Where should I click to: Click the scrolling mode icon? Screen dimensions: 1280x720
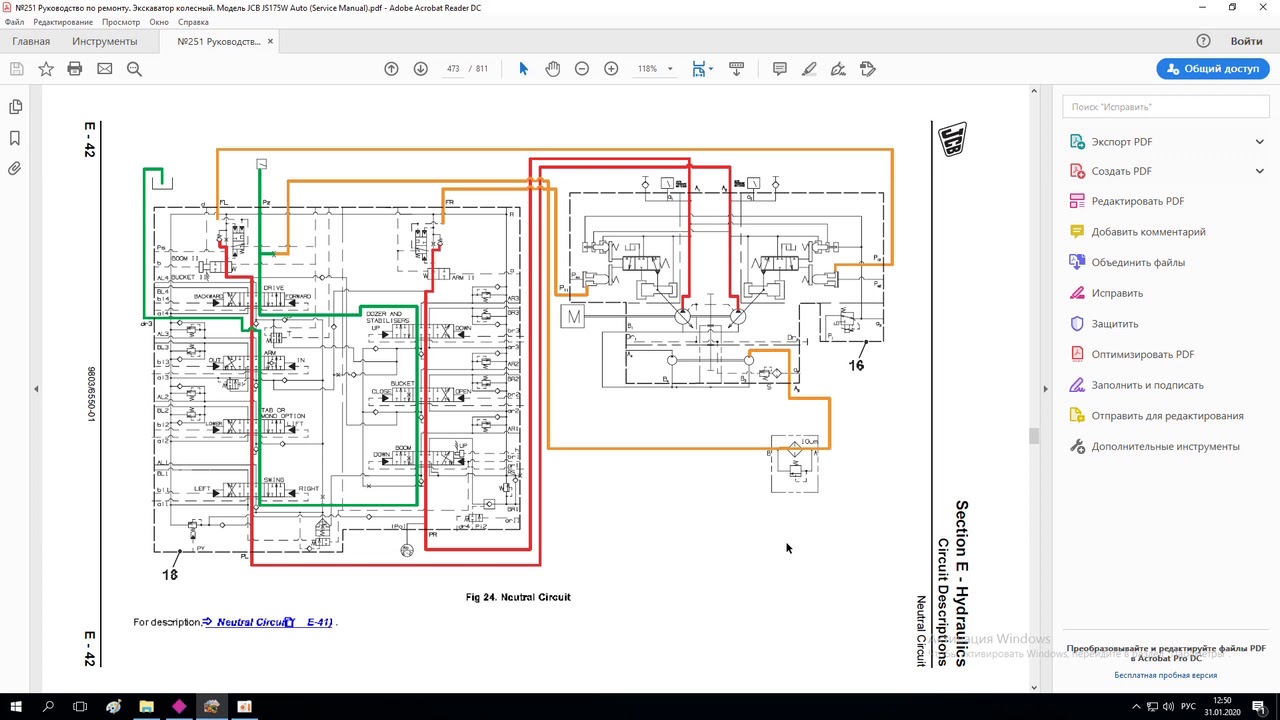pos(737,69)
